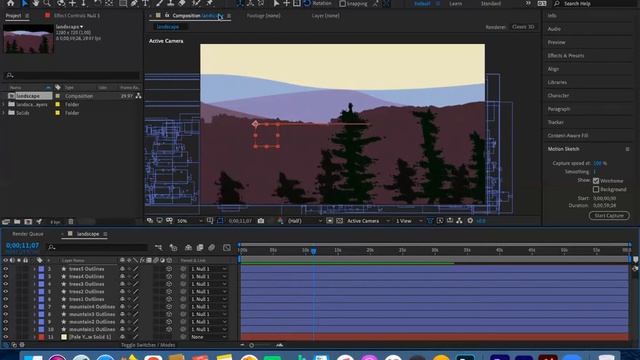Enable motion blur timeline switch
640x360 pixels.
pos(211,247)
